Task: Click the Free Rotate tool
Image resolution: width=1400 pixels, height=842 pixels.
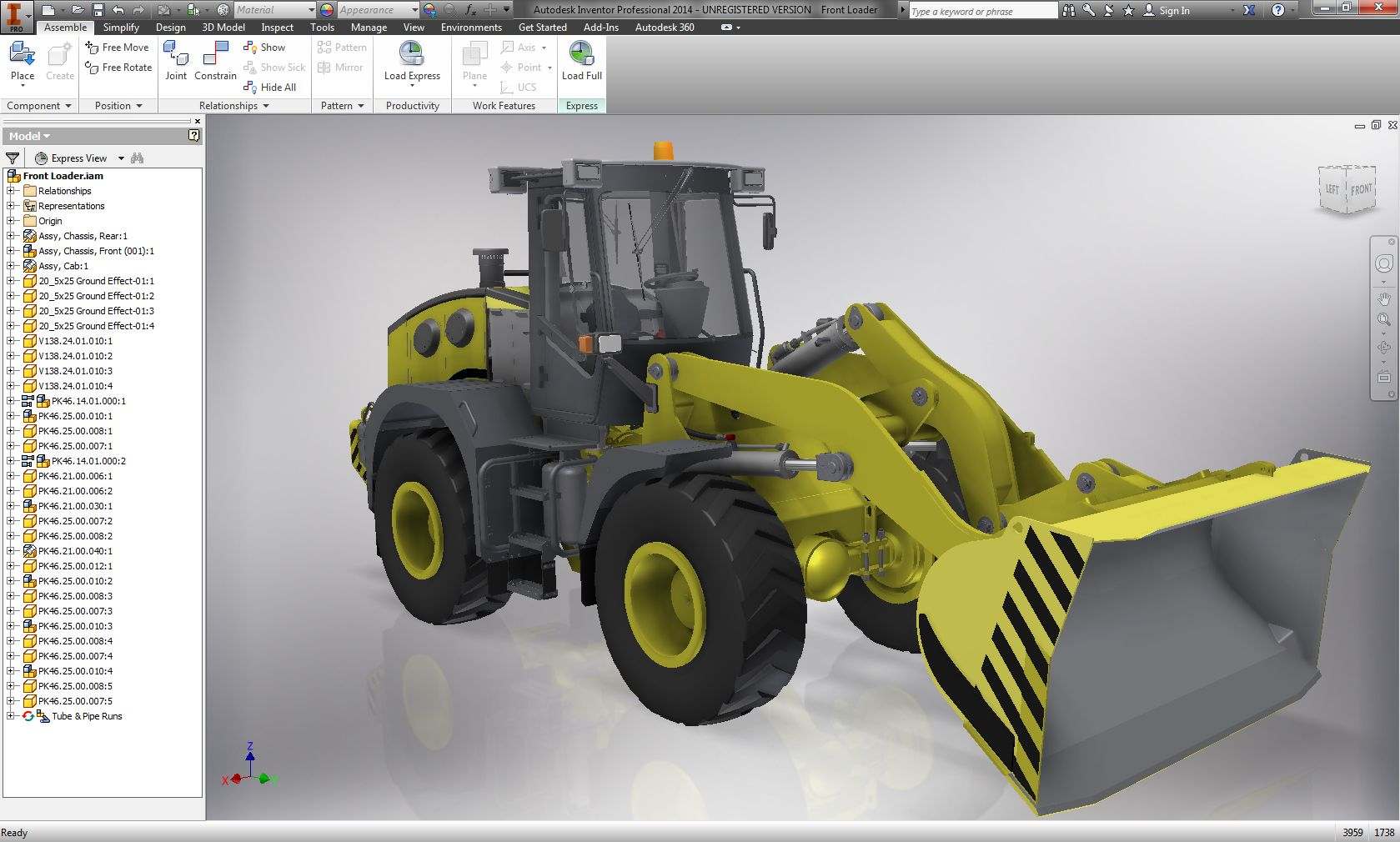Action: click(x=118, y=68)
